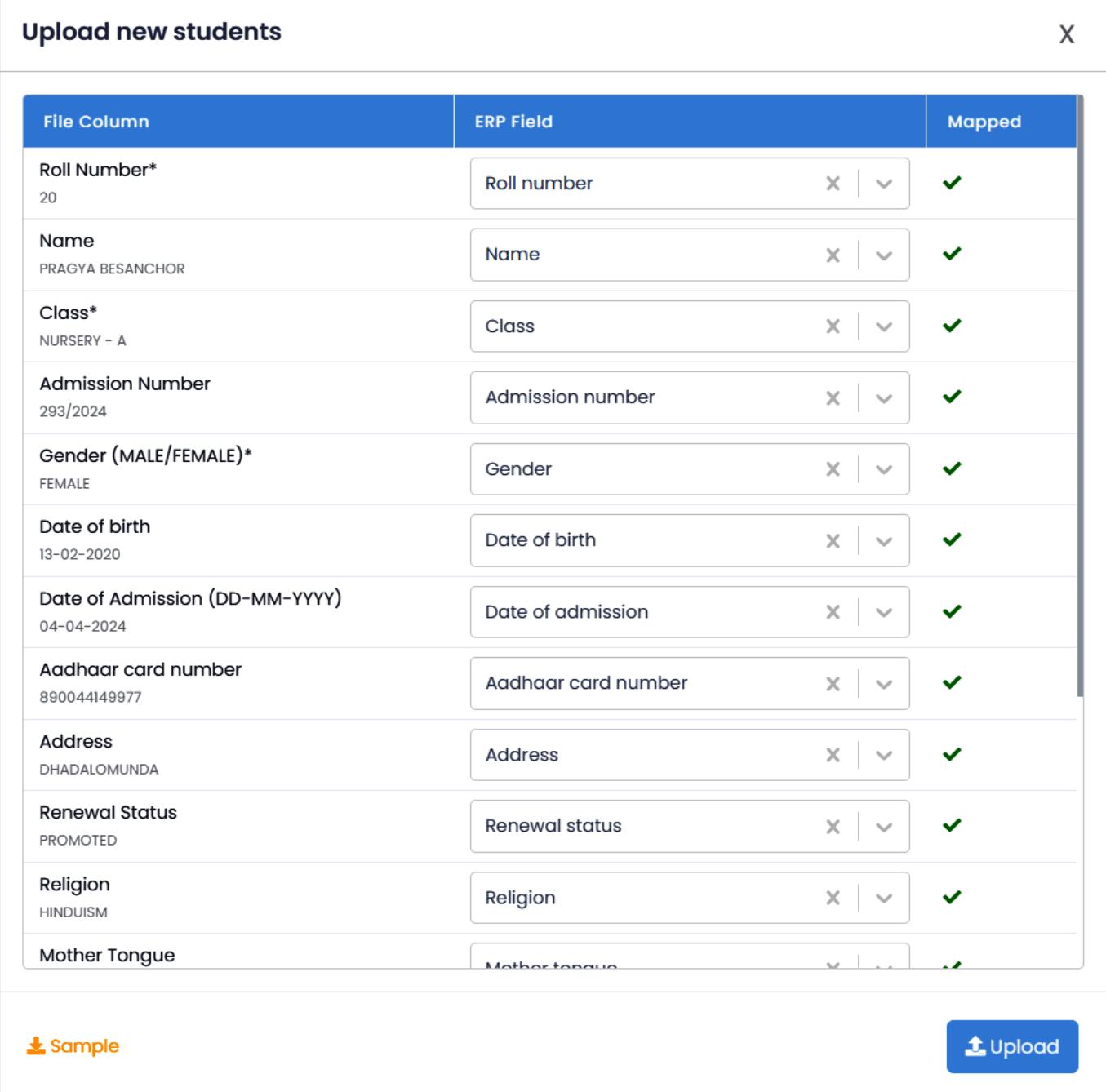Click the Date of admission mapped checkmark
This screenshot has width=1106, height=1092.
952,611
